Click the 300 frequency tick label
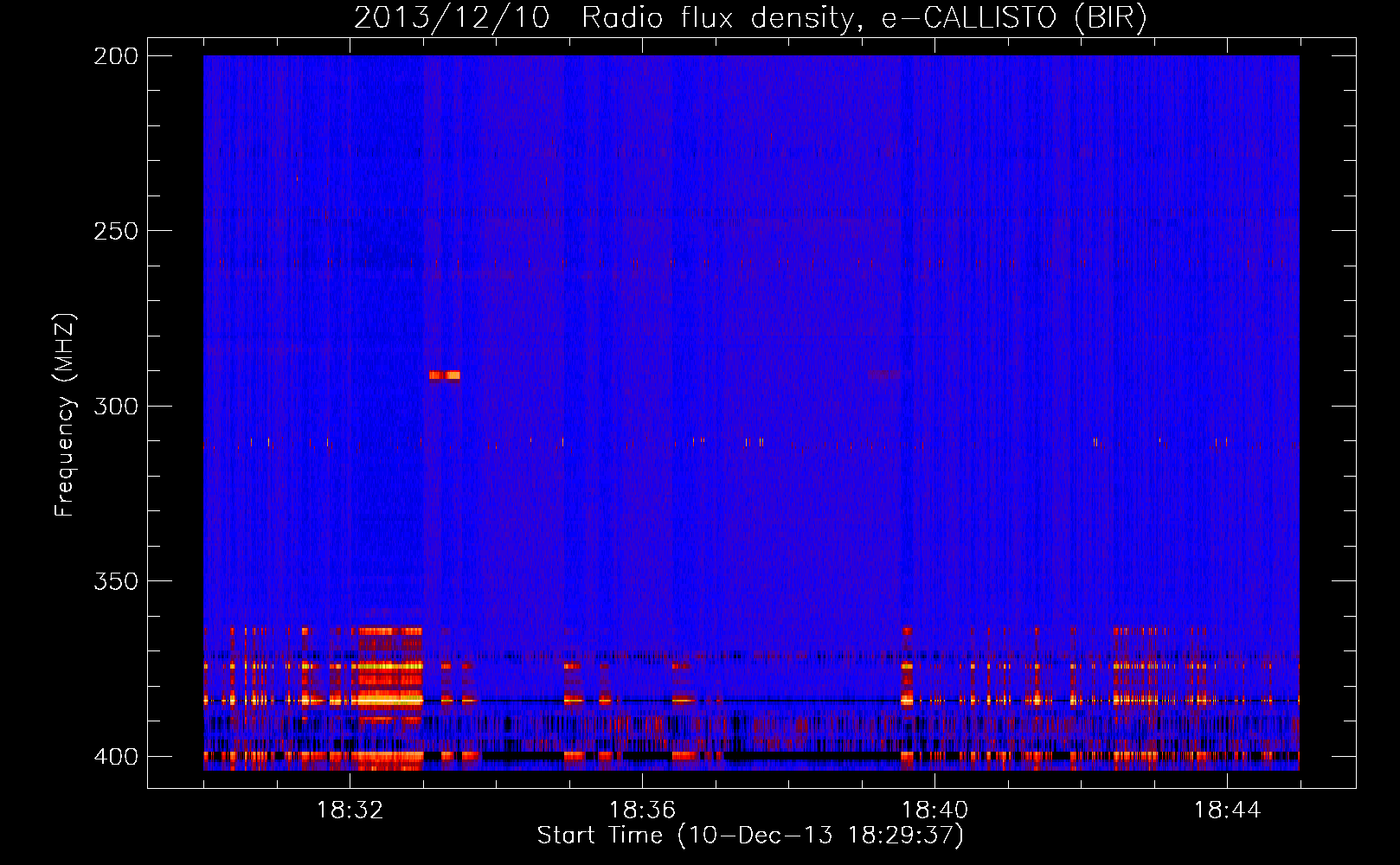The height and width of the screenshot is (865, 1400). pyautogui.click(x=115, y=406)
